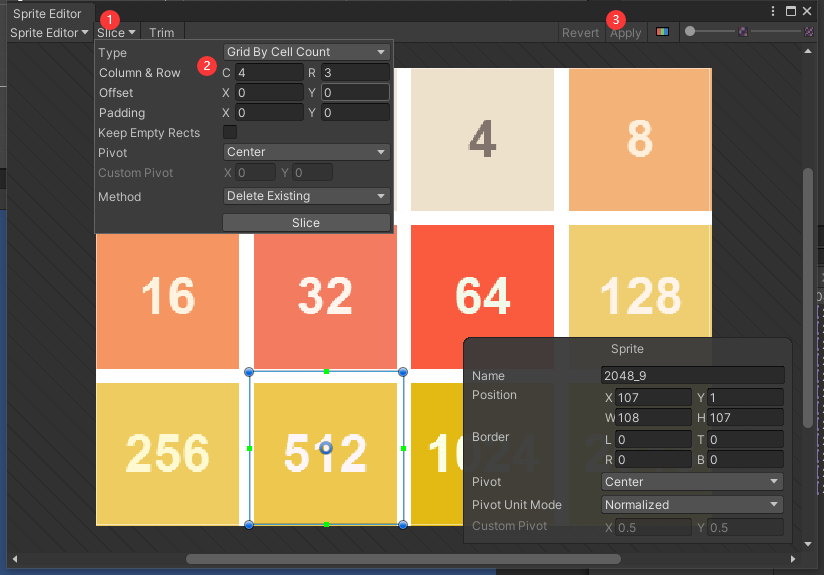Click the right arrow of horizontal scrollbar
Screen dimensions: 824x575
click(793, 559)
